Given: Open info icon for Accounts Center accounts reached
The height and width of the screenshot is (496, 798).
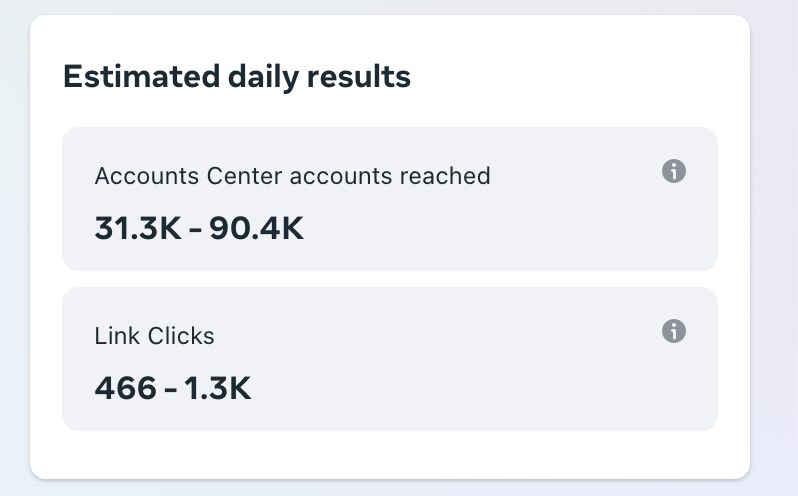Looking at the screenshot, I should [x=674, y=171].
